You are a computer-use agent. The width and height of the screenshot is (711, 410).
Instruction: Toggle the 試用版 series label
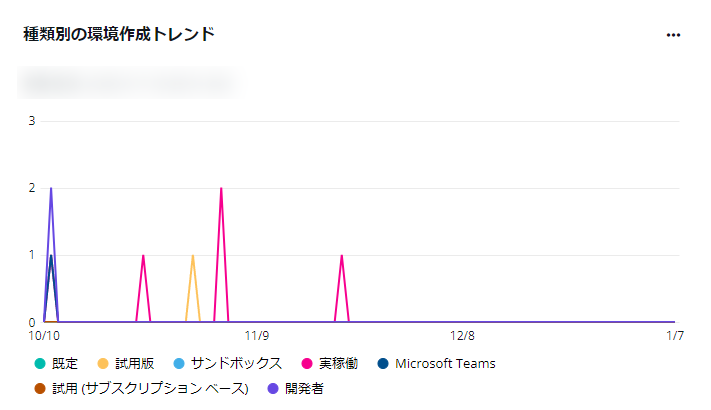pyautogui.click(x=134, y=363)
